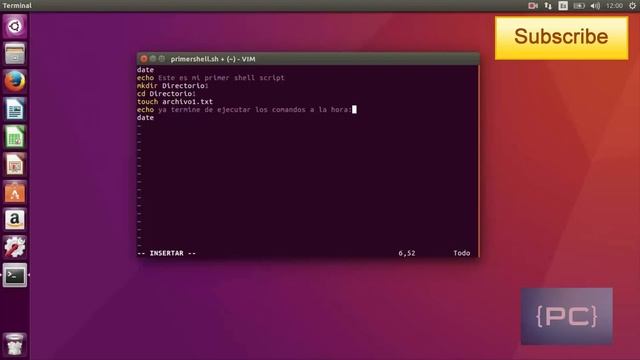This screenshot has height=360, width=640.
Task: Launch Firefox web browser
Action: (15, 81)
